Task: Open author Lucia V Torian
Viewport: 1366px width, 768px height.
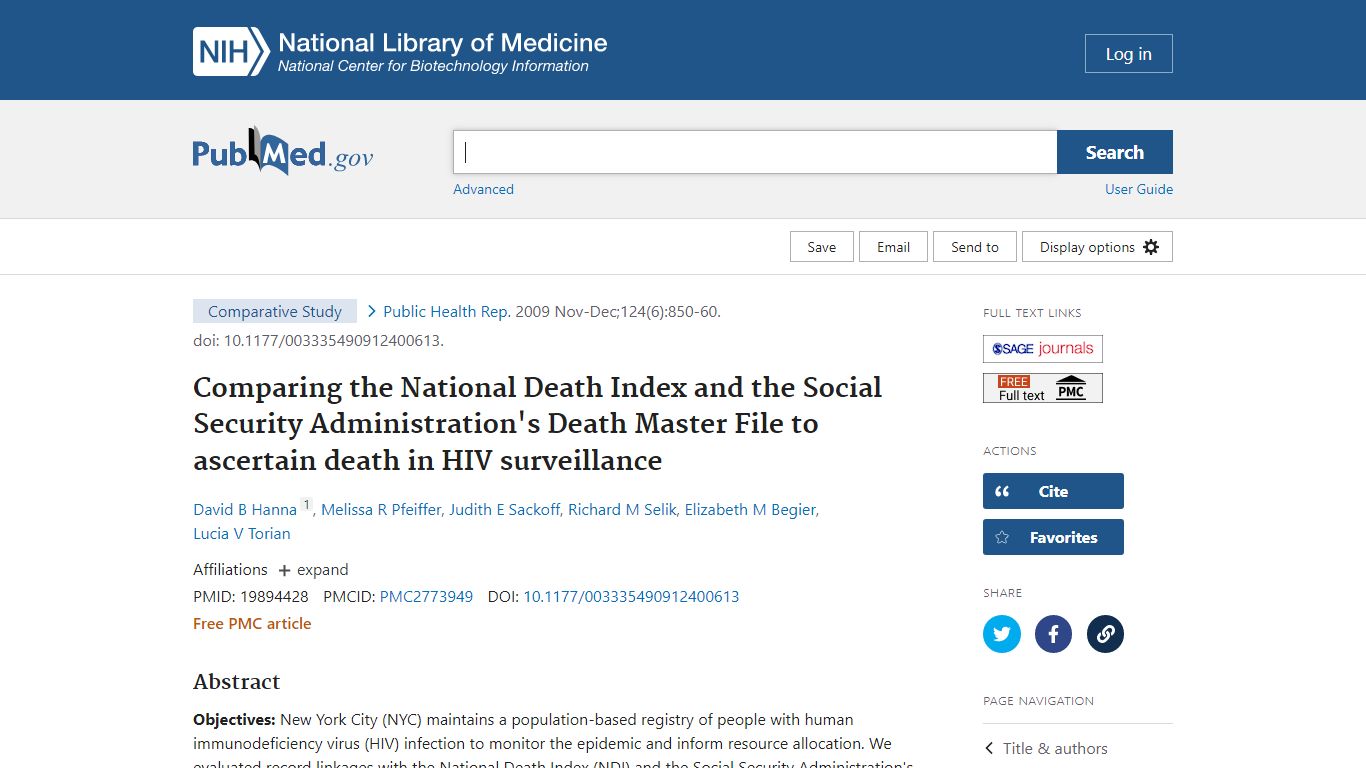Action: pyautogui.click(x=242, y=533)
